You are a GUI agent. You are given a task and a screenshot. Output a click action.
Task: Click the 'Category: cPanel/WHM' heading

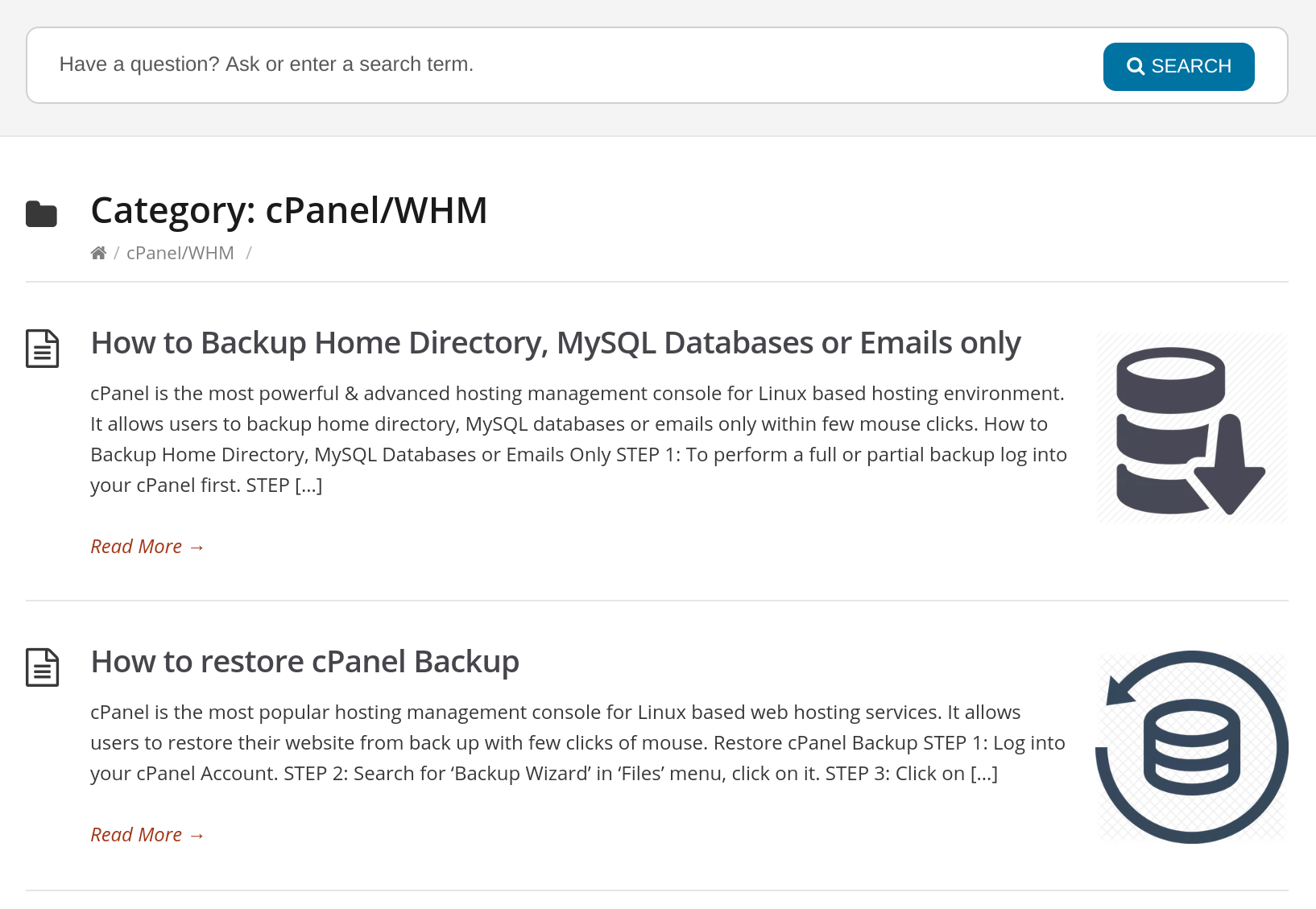(x=289, y=211)
